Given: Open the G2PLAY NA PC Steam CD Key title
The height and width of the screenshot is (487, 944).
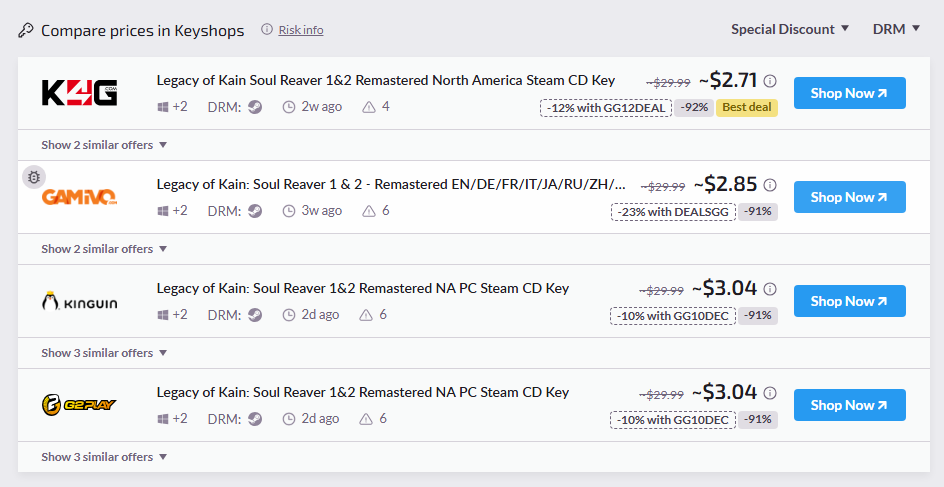Looking at the screenshot, I should pyautogui.click(x=363, y=392).
